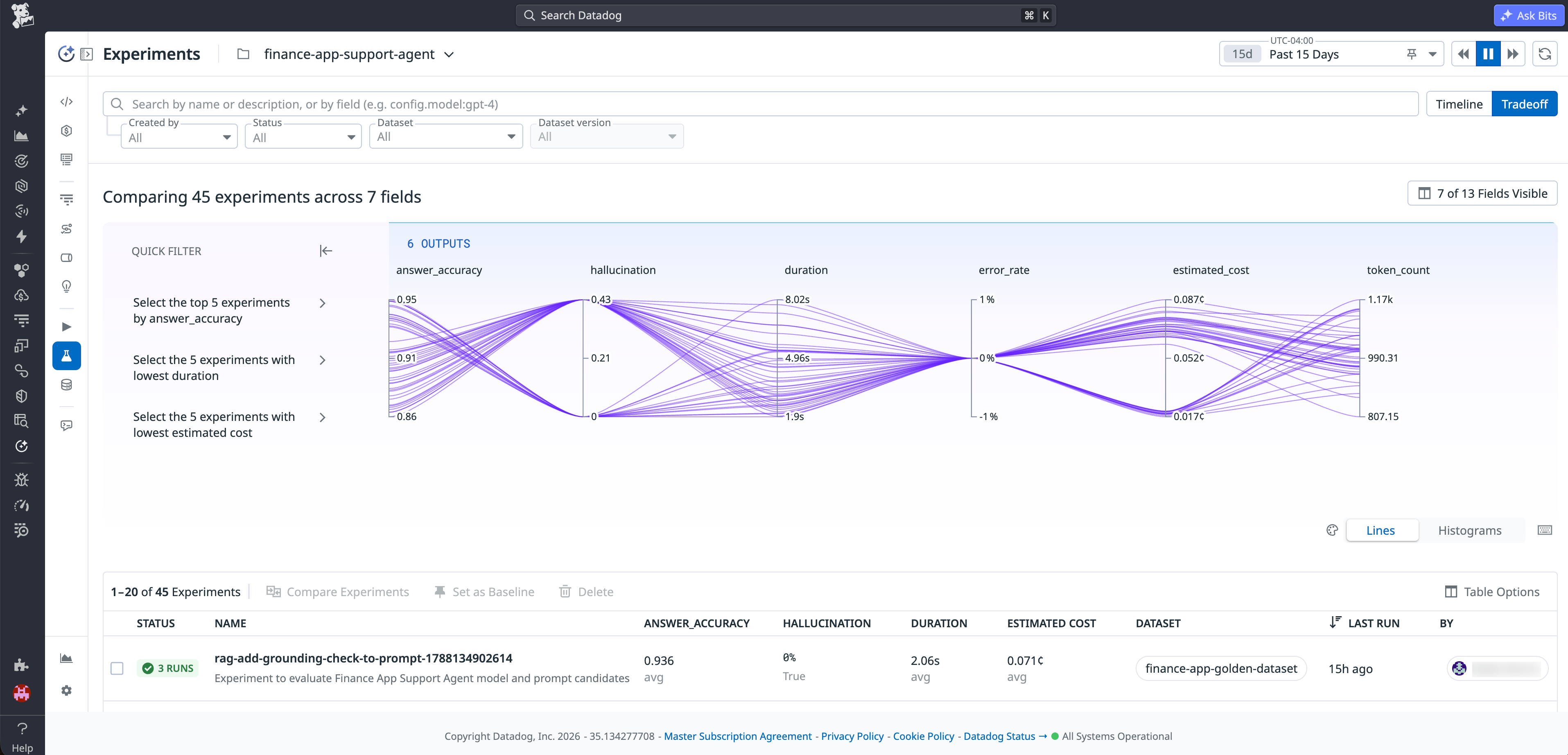Open the Datadog home logo
Viewport: 1568px width, 755px height.
pyautogui.click(x=22, y=15)
